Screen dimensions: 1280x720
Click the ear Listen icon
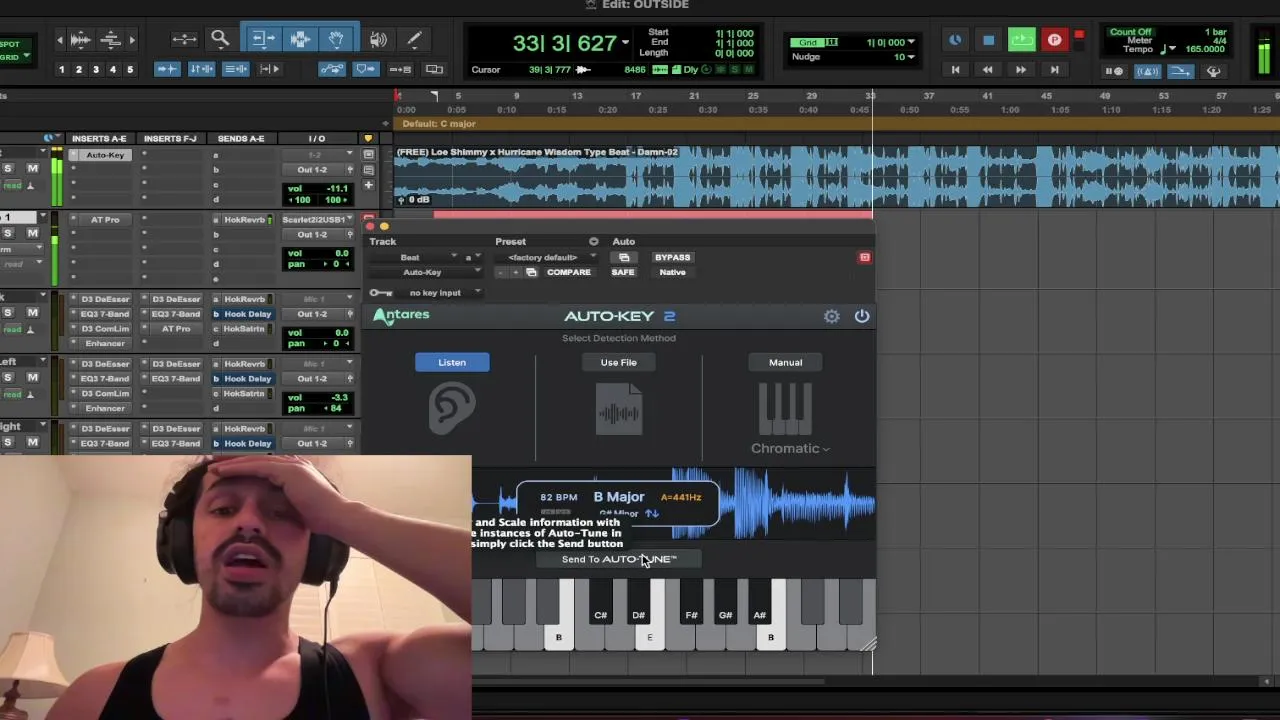452,410
